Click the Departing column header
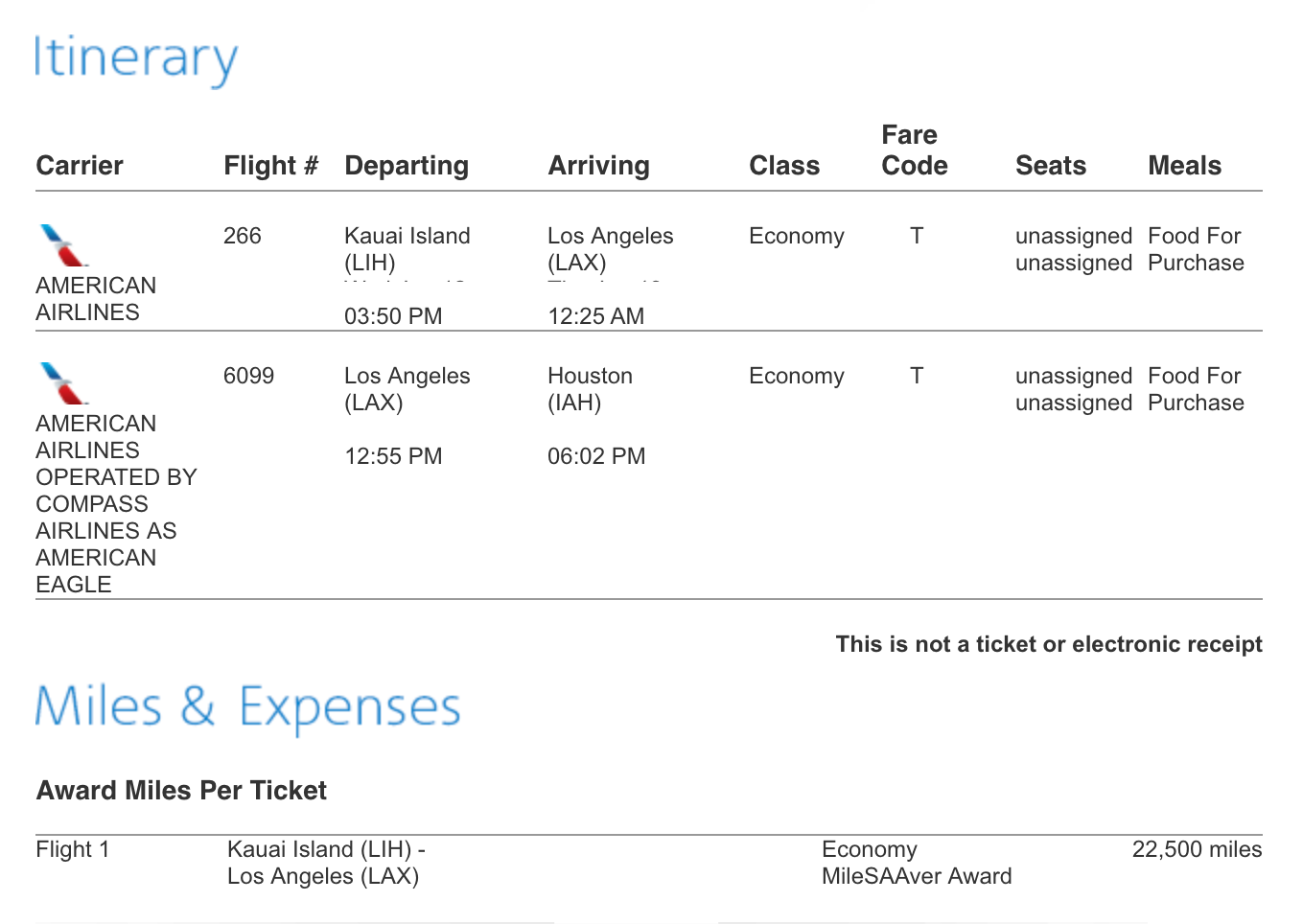This screenshot has height=924, width=1303. (407, 166)
